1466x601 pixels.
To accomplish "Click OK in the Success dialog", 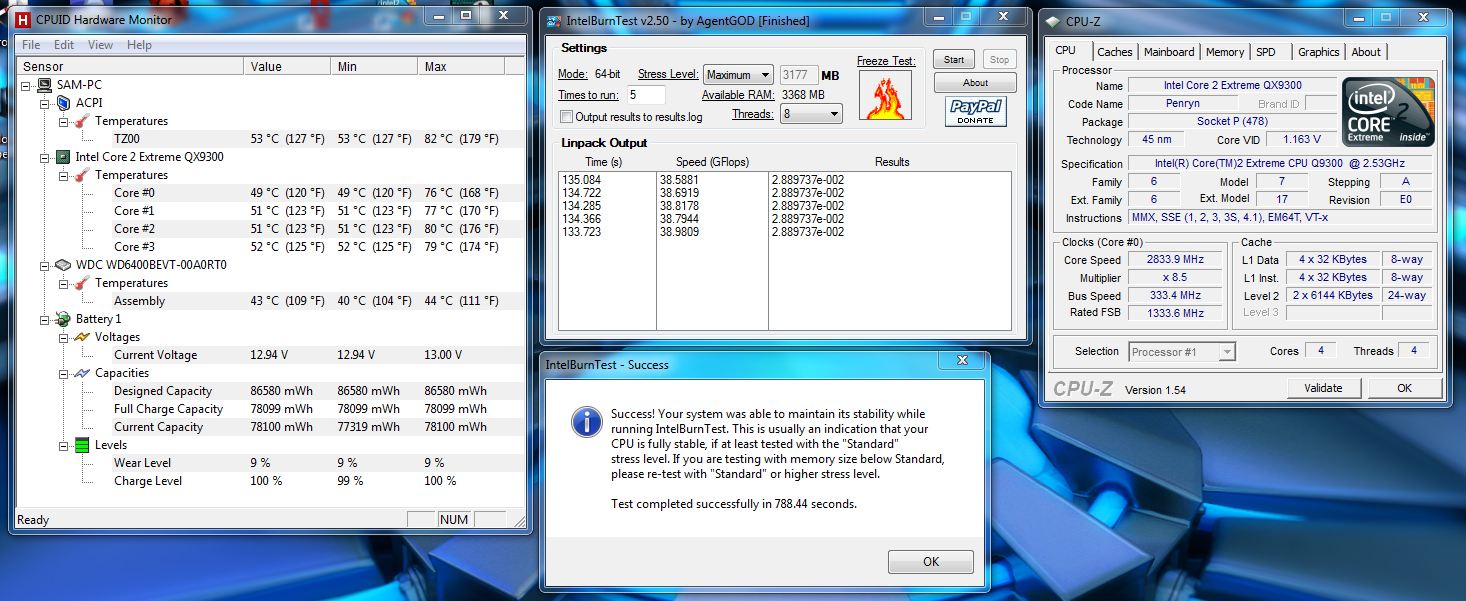I will click(x=931, y=561).
